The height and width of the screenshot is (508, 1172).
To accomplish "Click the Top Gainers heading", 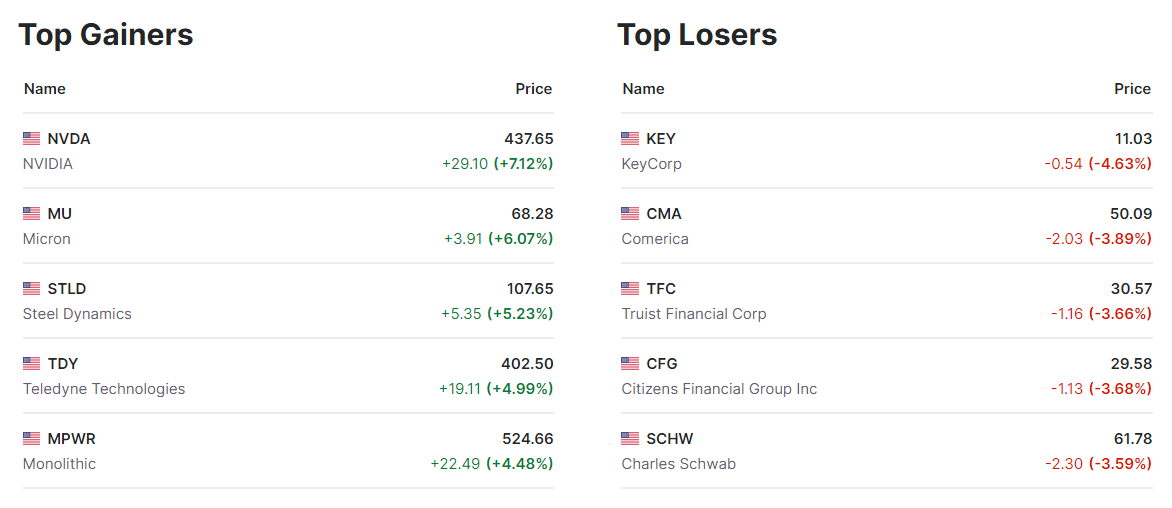I will 106,35.
